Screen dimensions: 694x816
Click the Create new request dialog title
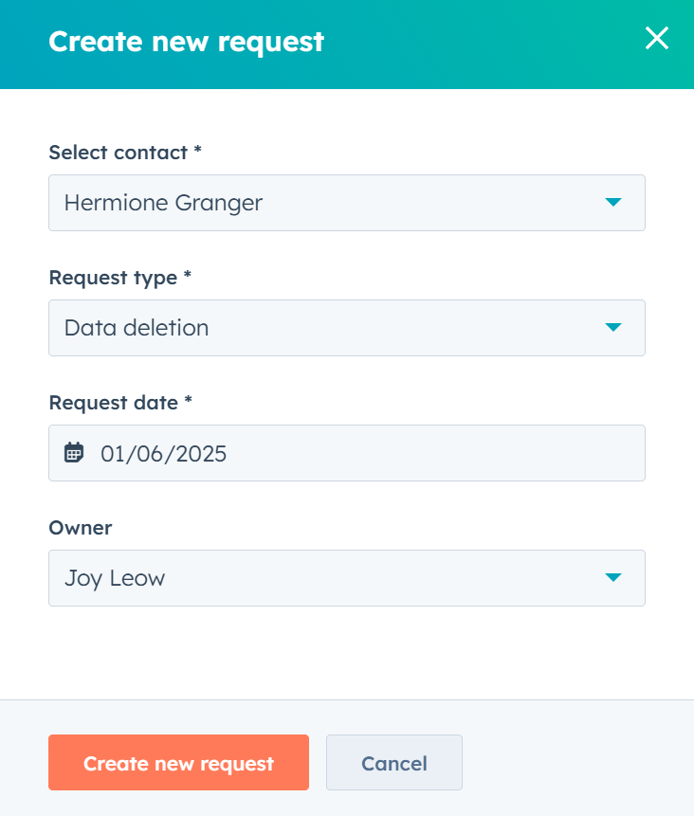tap(186, 41)
